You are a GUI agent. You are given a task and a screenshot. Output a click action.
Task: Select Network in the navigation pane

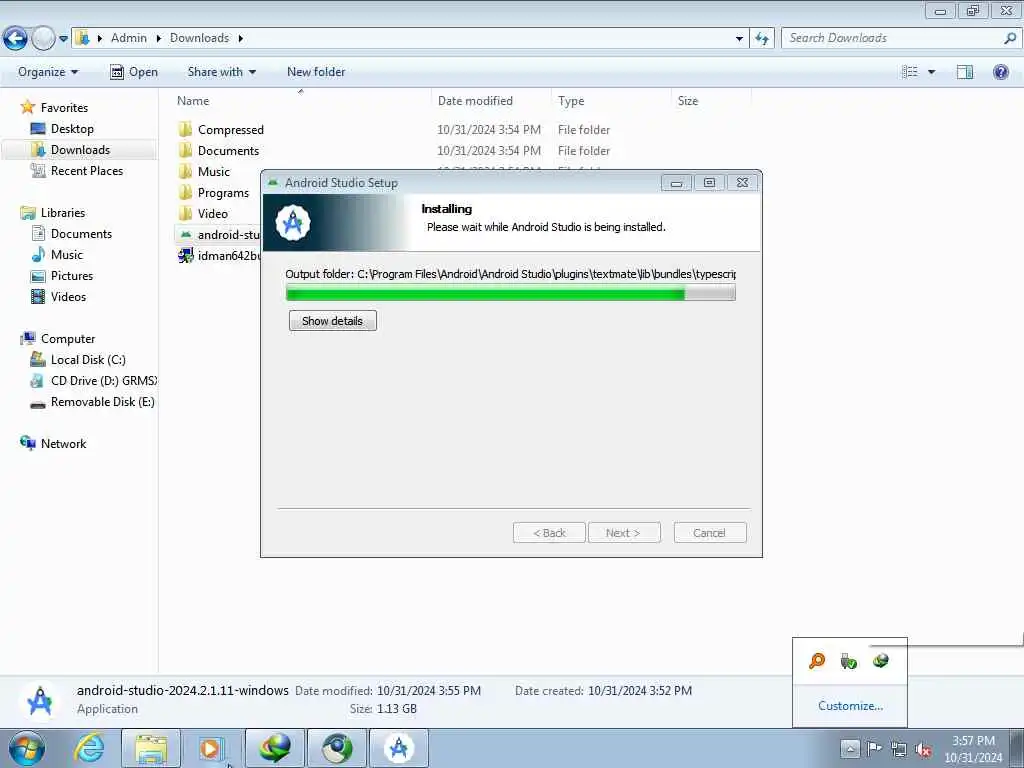[54, 443]
